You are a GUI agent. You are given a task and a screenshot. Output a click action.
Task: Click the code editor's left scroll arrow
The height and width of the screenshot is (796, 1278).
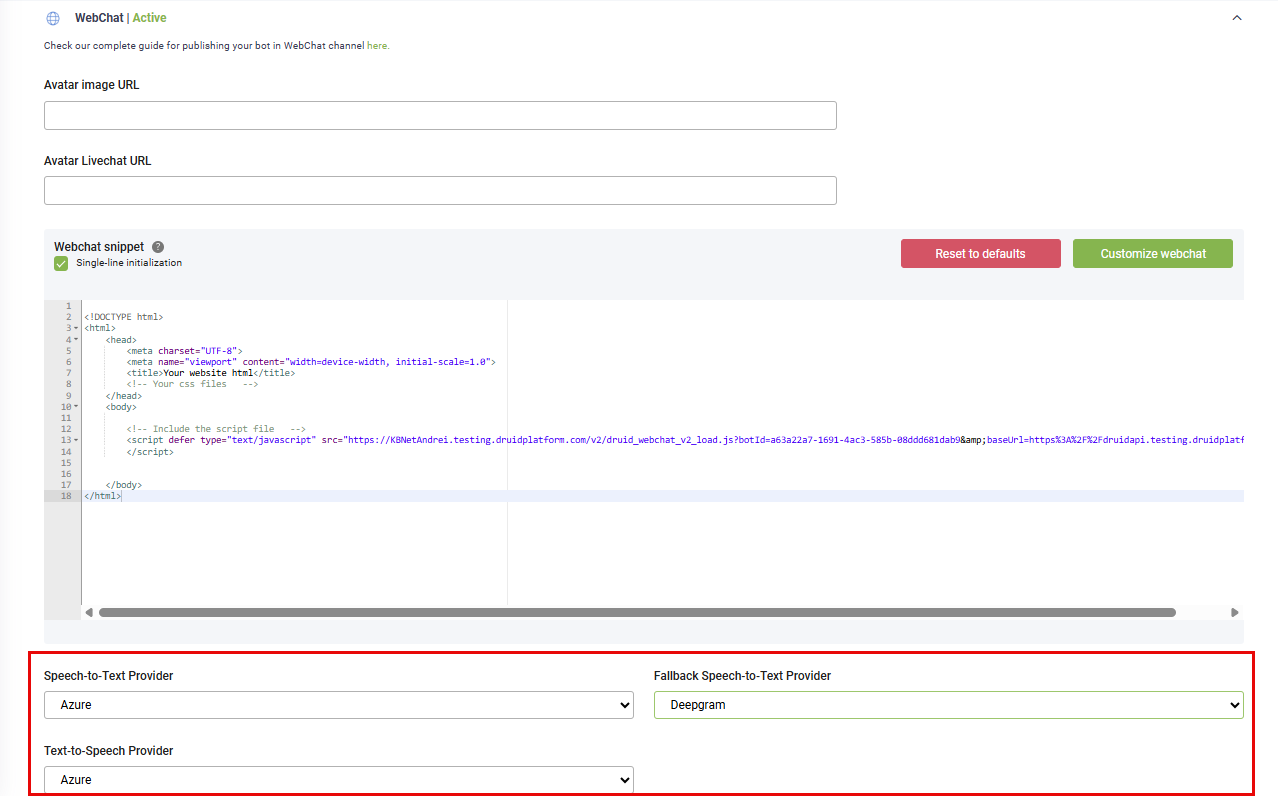[x=89, y=612]
